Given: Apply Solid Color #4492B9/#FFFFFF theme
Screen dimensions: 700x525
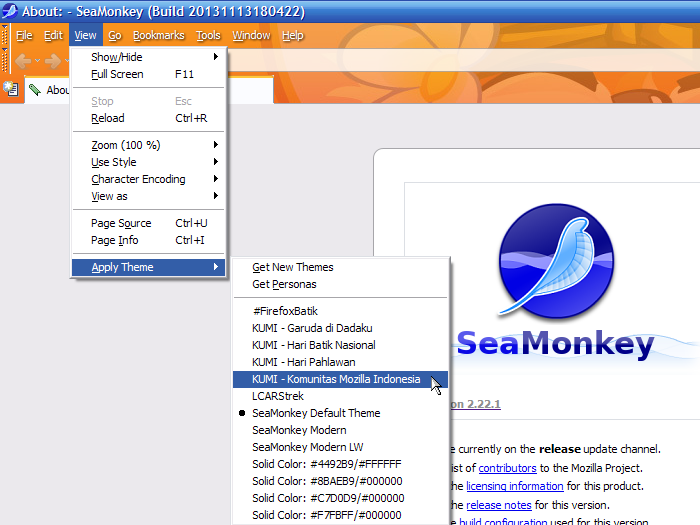Looking at the screenshot, I should pyautogui.click(x=340, y=464).
